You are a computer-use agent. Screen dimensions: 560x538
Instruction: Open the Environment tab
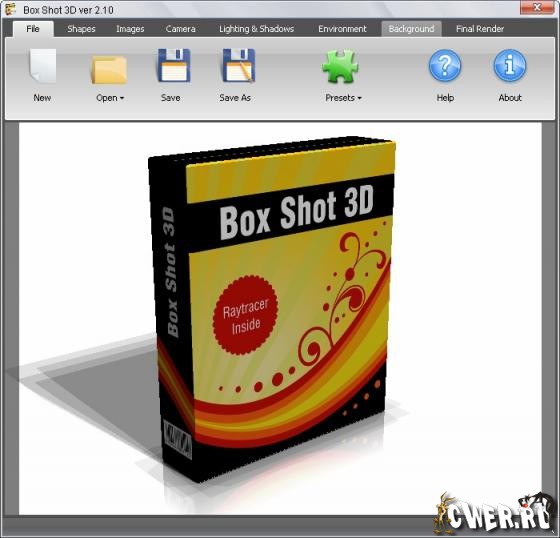pos(342,29)
